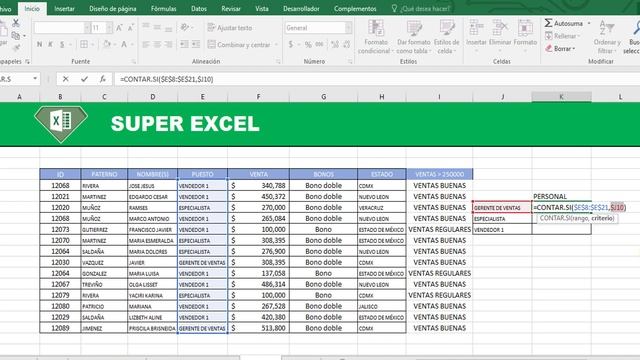Viewport: 640px width, 360px height.
Task: Open Dar formato como tabla
Action: [x=413, y=37]
